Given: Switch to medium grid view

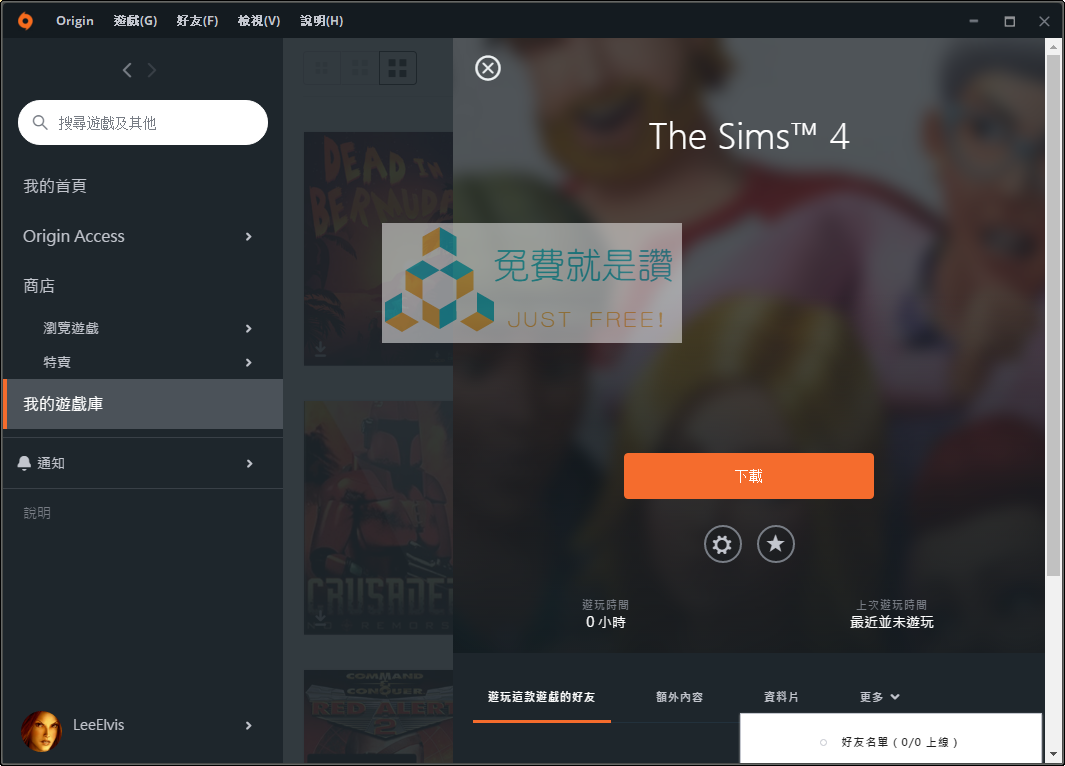Looking at the screenshot, I should 359,68.
